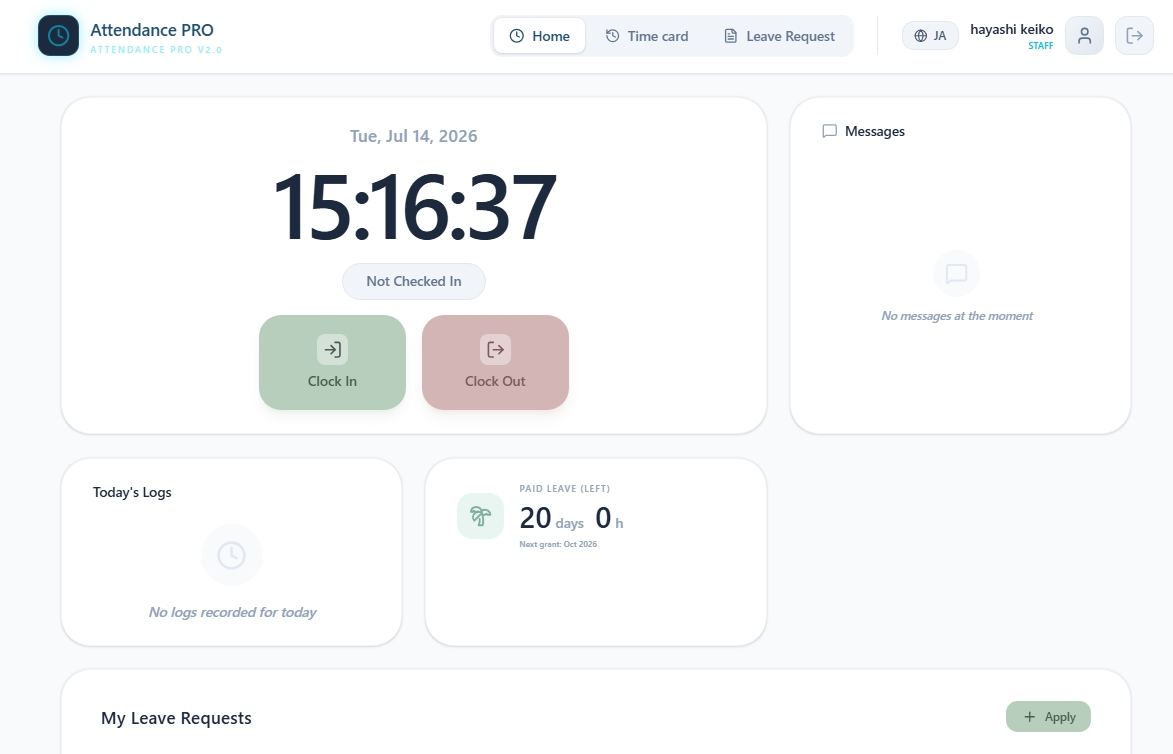Click the 20 days leave balance value
The width and height of the screenshot is (1173, 754).
point(551,518)
